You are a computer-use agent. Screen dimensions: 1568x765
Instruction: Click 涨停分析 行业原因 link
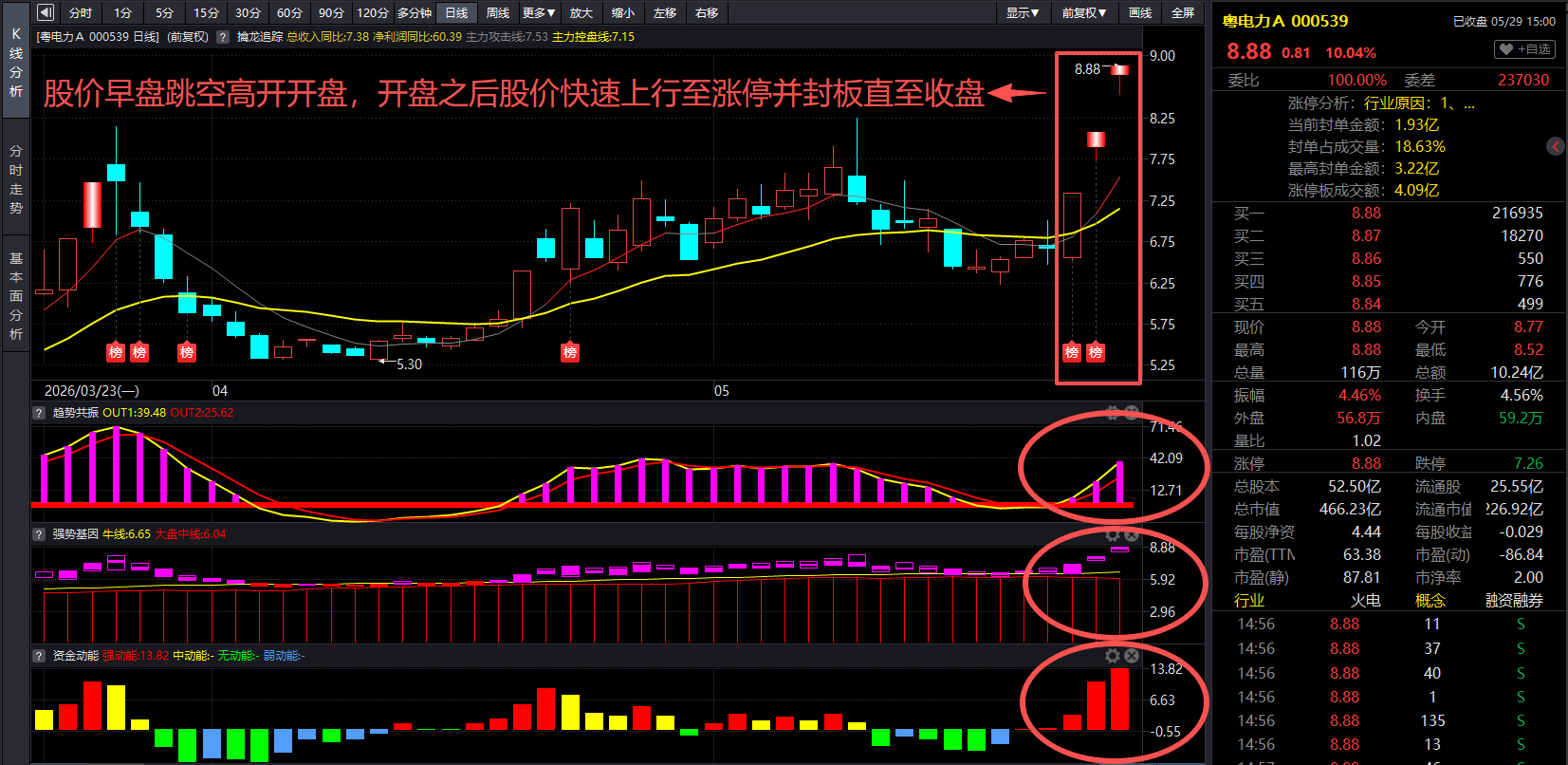pyautogui.click(x=1419, y=103)
